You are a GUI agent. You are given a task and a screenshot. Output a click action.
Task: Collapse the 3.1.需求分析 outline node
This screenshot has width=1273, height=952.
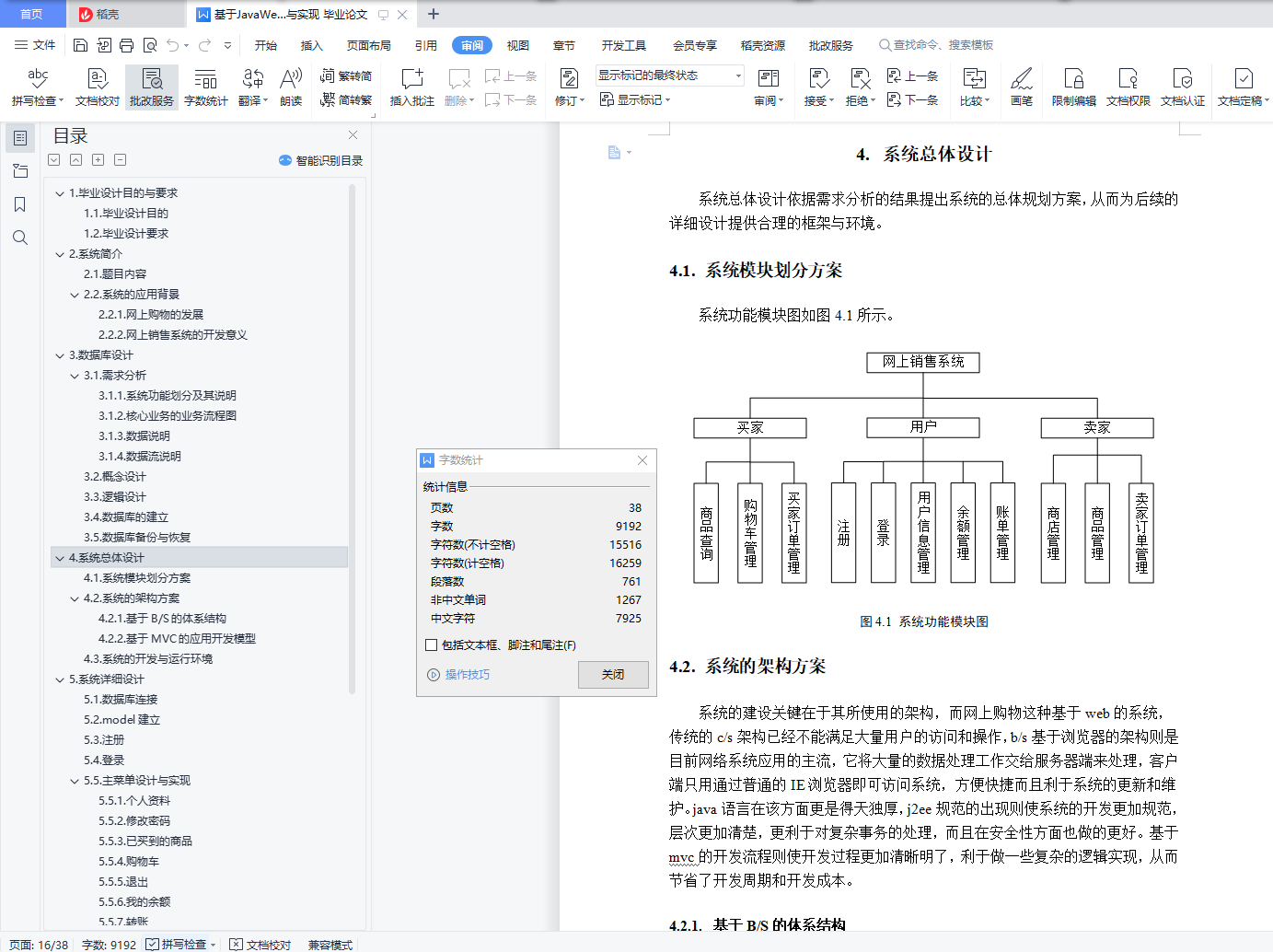pyautogui.click(x=75, y=376)
